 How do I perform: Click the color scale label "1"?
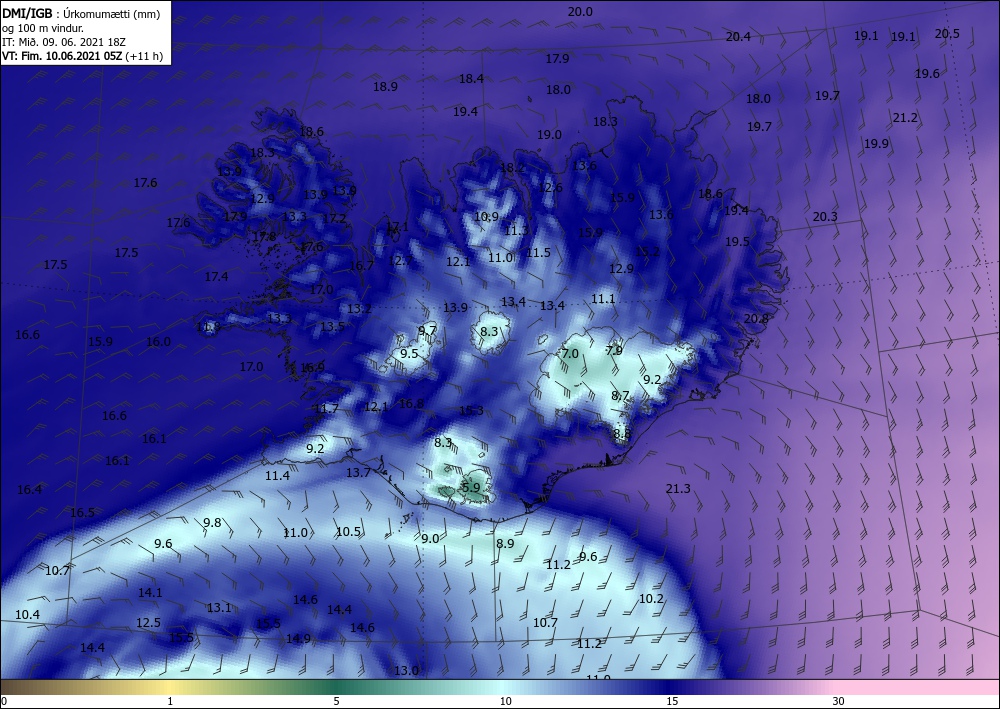[x=170, y=701]
